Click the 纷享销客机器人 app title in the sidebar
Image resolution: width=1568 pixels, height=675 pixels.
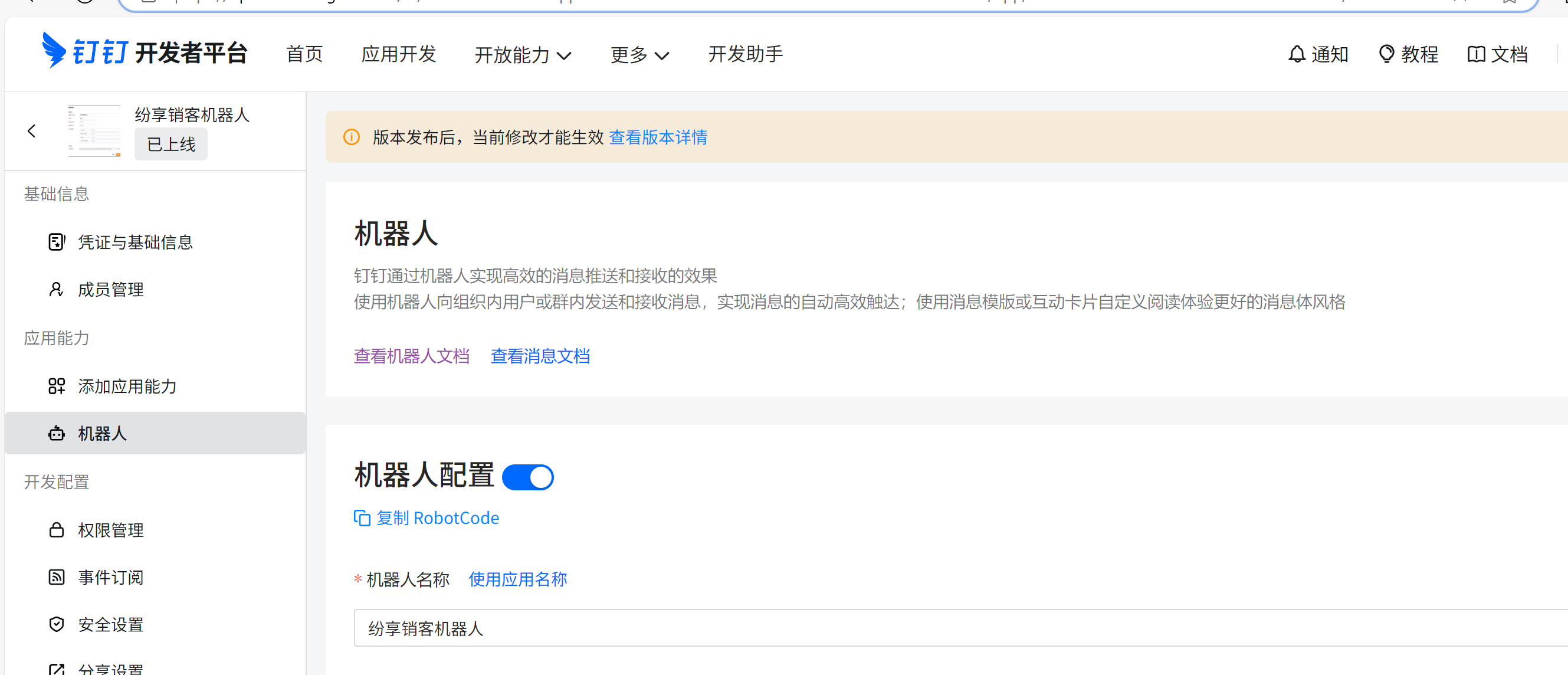pos(192,115)
